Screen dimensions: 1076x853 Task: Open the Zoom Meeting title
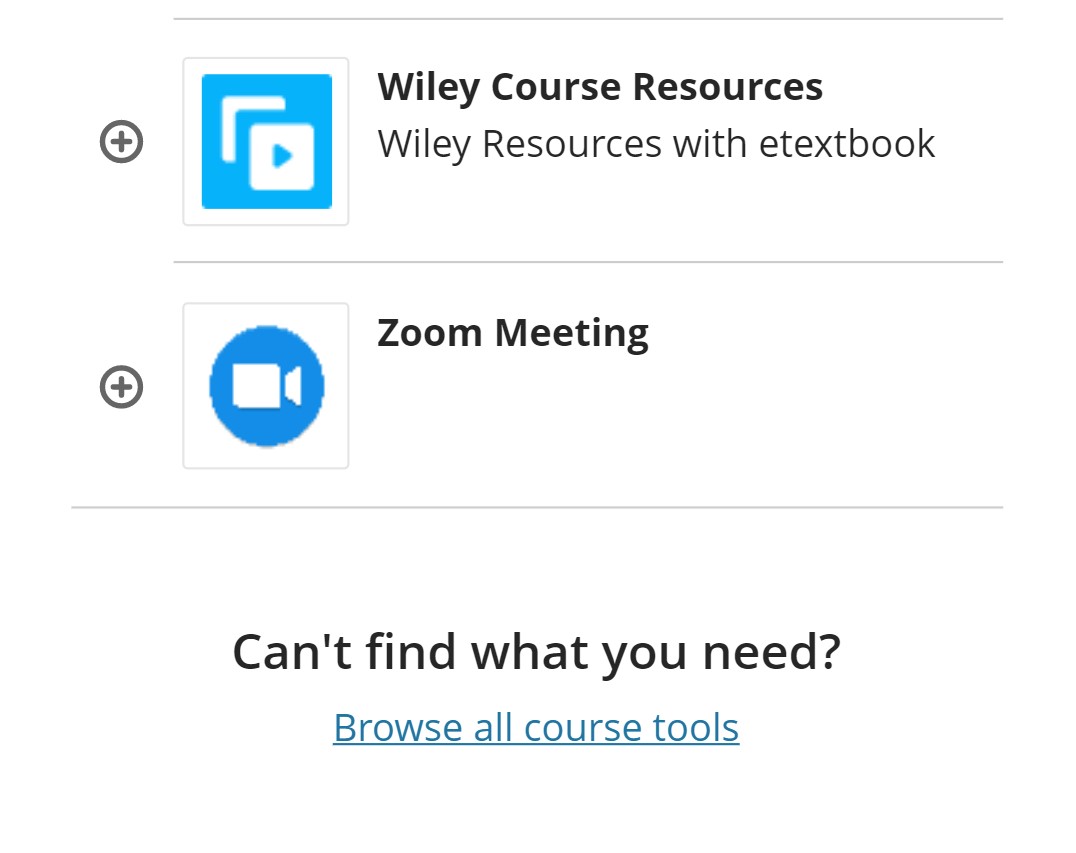[513, 334]
